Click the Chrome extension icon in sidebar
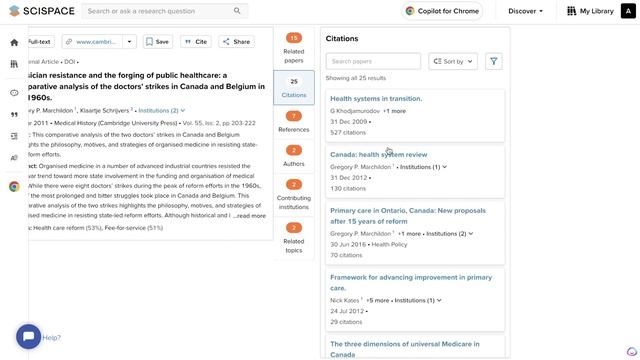 [14, 187]
